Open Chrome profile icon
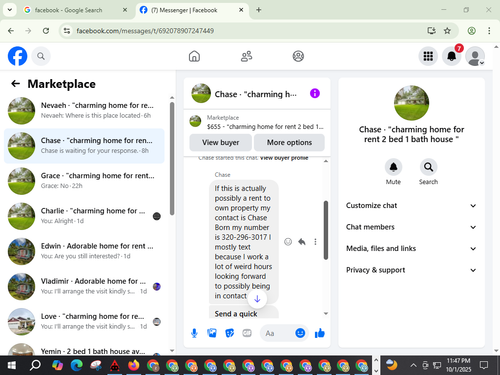The height and width of the screenshot is (375, 500). [x=471, y=31]
